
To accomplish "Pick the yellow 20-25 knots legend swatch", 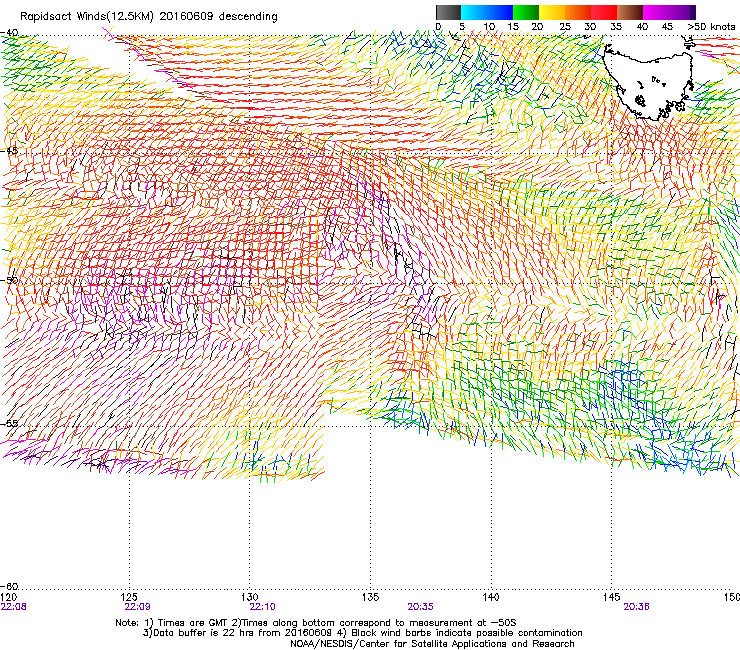I will pos(552,12).
